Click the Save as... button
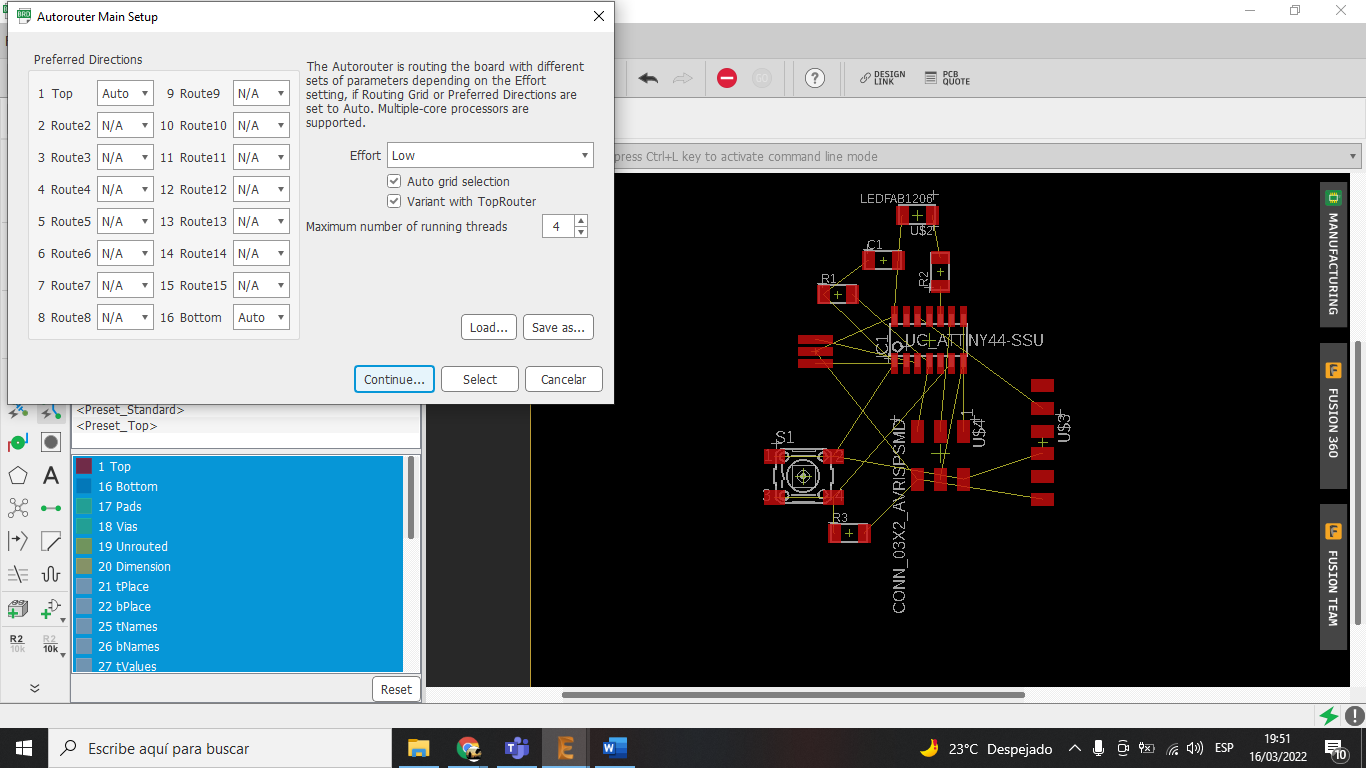1366x768 pixels. point(558,327)
